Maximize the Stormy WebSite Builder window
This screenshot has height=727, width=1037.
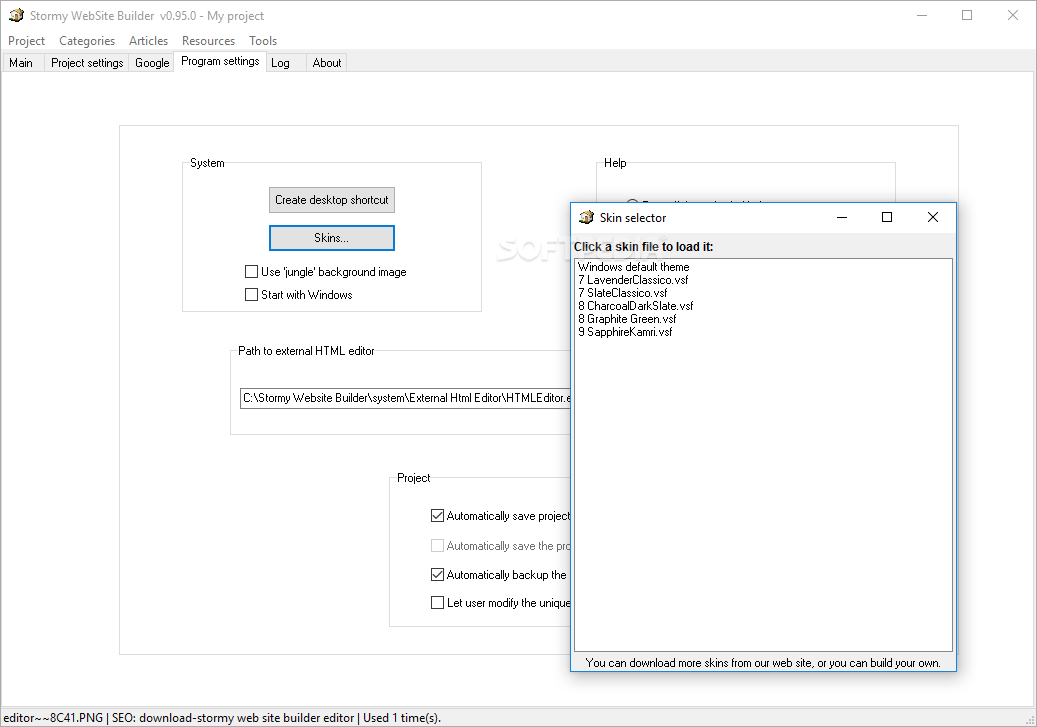pyautogui.click(x=967, y=15)
